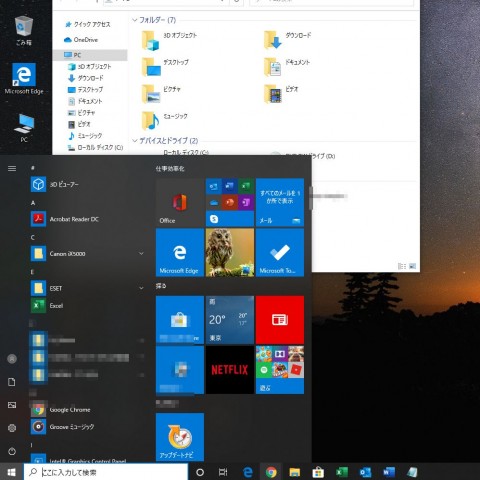Click the Power icon in Start sidebar
Screen dimensions: 480x480
12,451
